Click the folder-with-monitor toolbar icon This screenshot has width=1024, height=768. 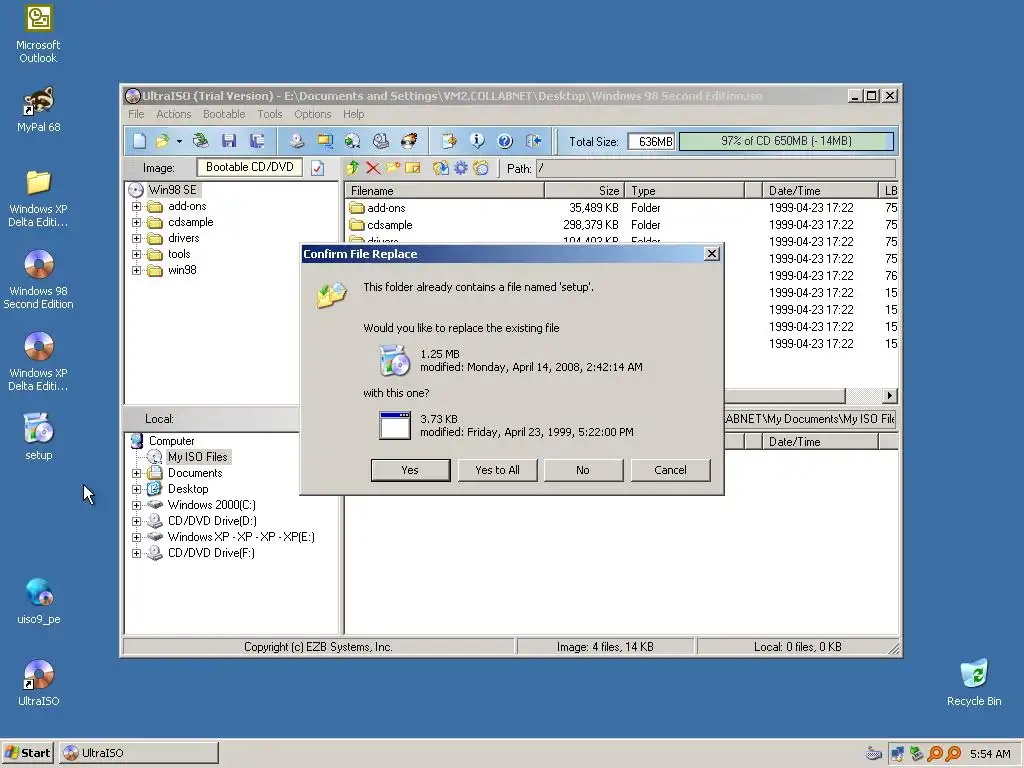(x=325, y=141)
